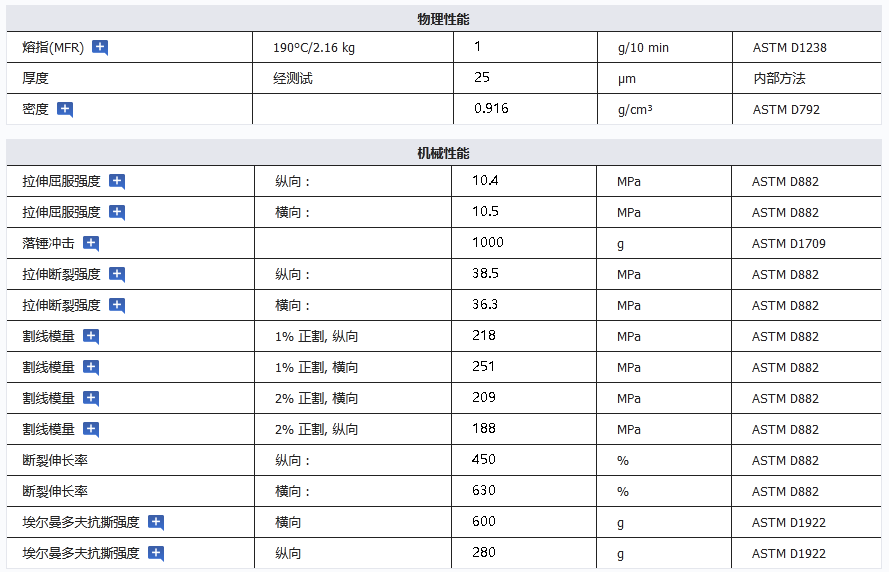
Task: Open plus icon for 拉伸断裂强度 横向 row
Action: pyautogui.click(x=117, y=305)
